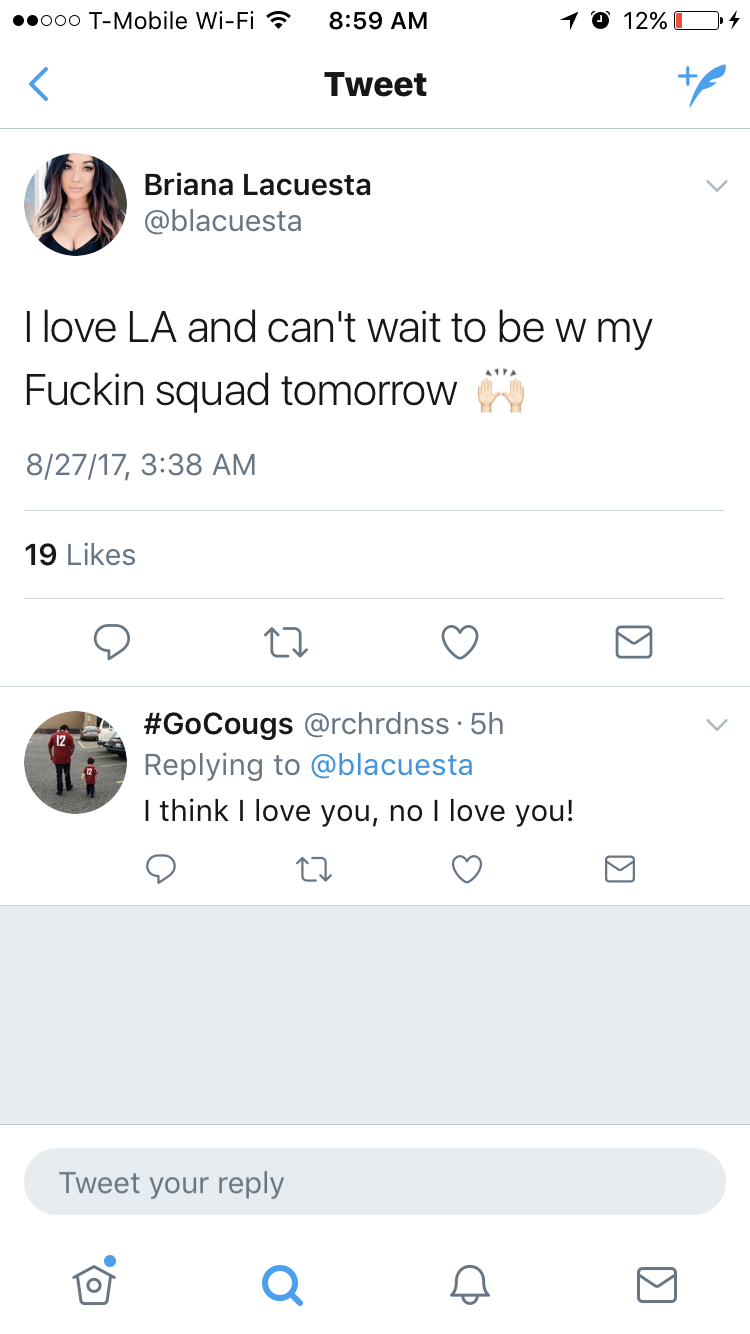
Task: Retweet Briana Lacuesta's tweet
Action: click(x=286, y=642)
